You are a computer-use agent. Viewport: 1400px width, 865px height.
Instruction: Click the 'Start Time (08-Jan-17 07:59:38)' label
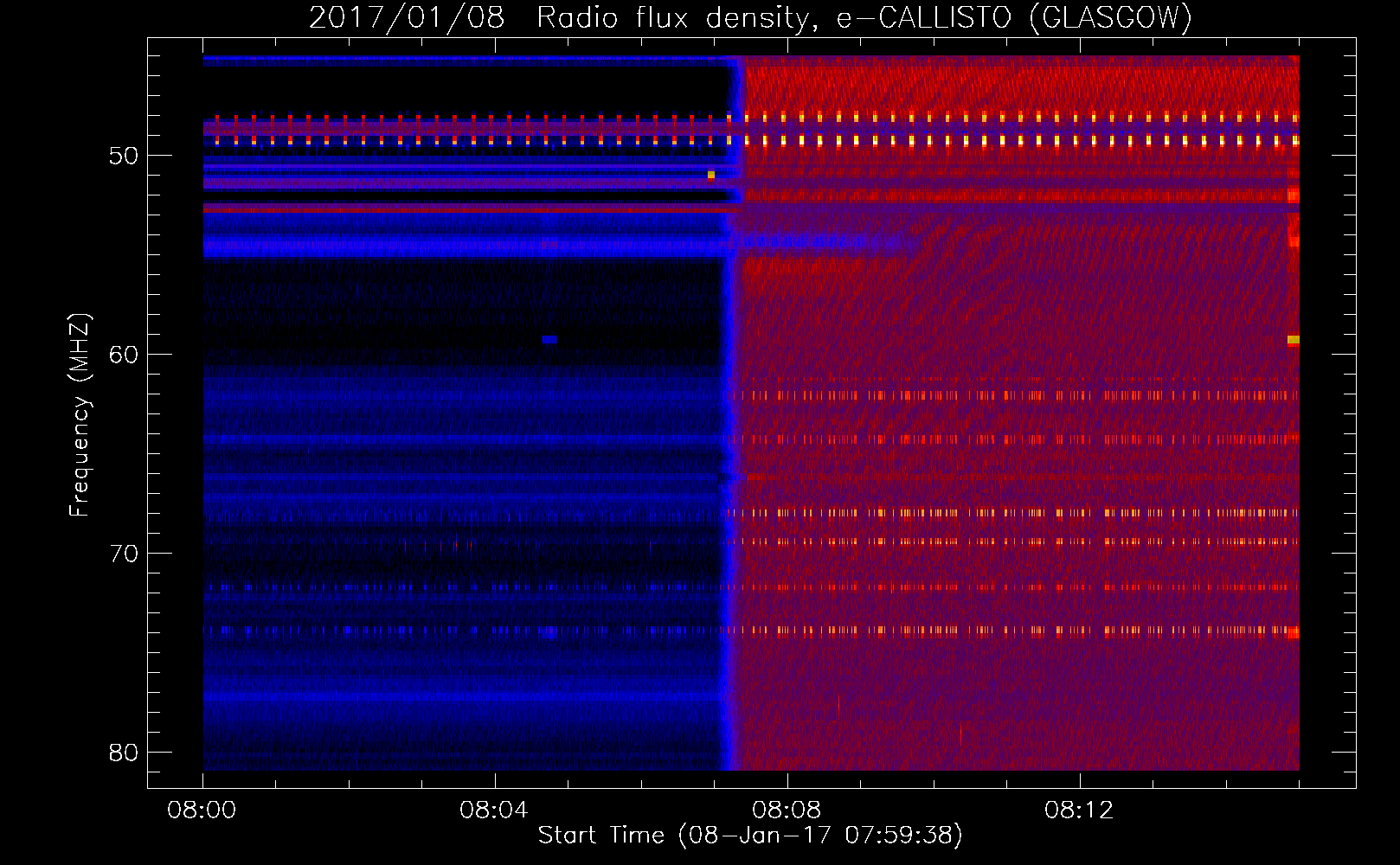[x=750, y=836]
